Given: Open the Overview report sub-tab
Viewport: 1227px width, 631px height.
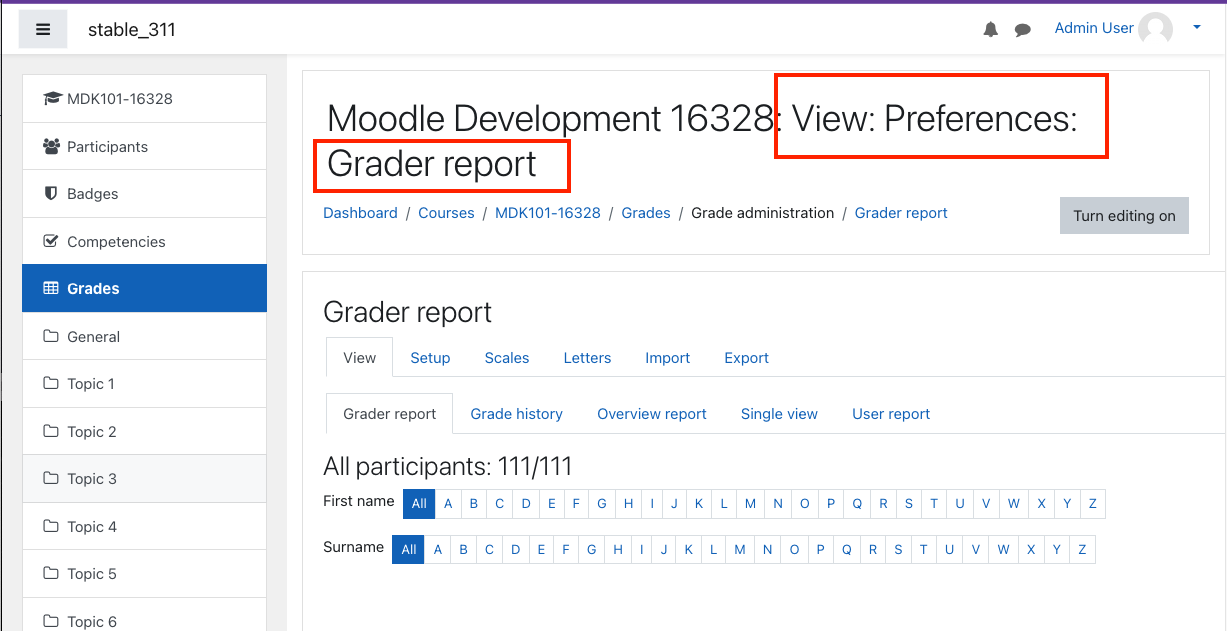Looking at the screenshot, I should [x=652, y=414].
